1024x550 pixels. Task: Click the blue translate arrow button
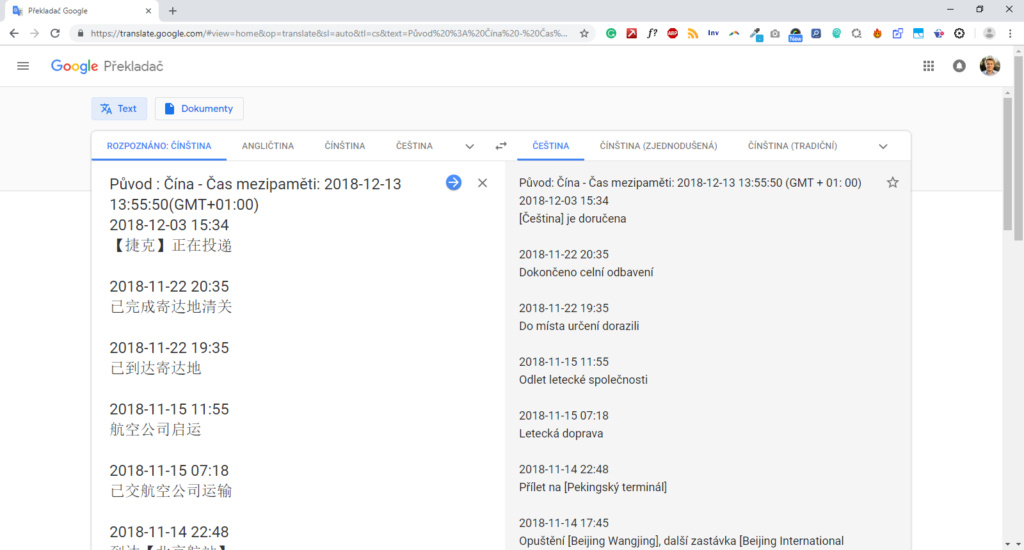click(x=453, y=183)
